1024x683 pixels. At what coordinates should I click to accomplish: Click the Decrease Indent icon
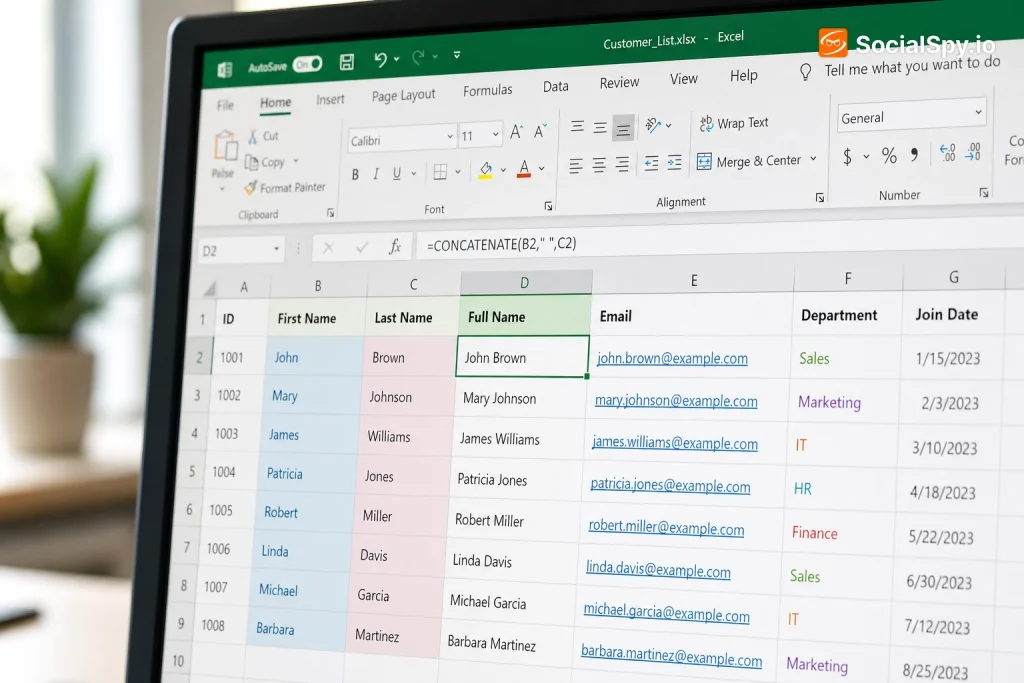click(x=651, y=163)
